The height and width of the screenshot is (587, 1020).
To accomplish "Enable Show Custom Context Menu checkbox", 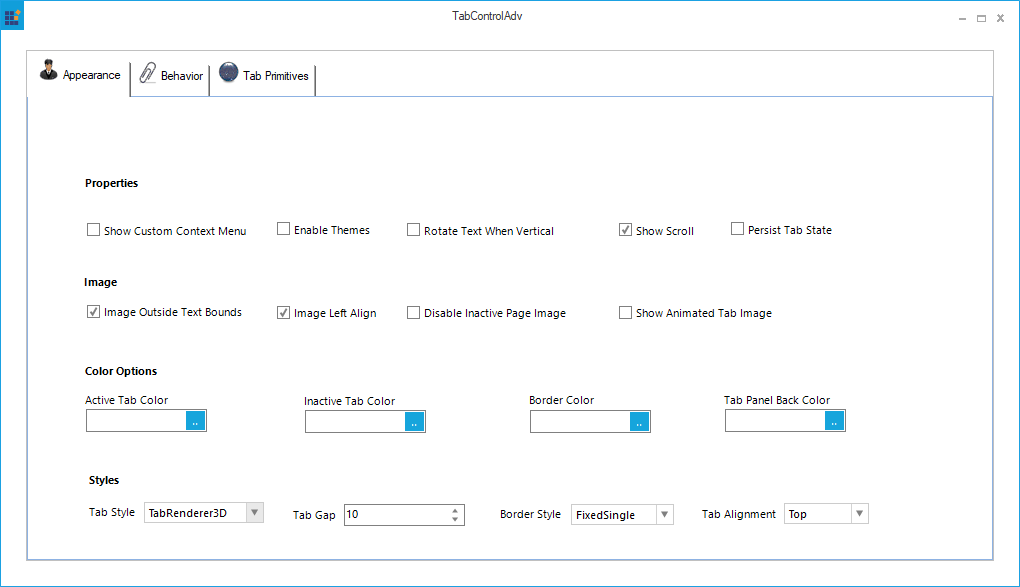I will [94, 230].
